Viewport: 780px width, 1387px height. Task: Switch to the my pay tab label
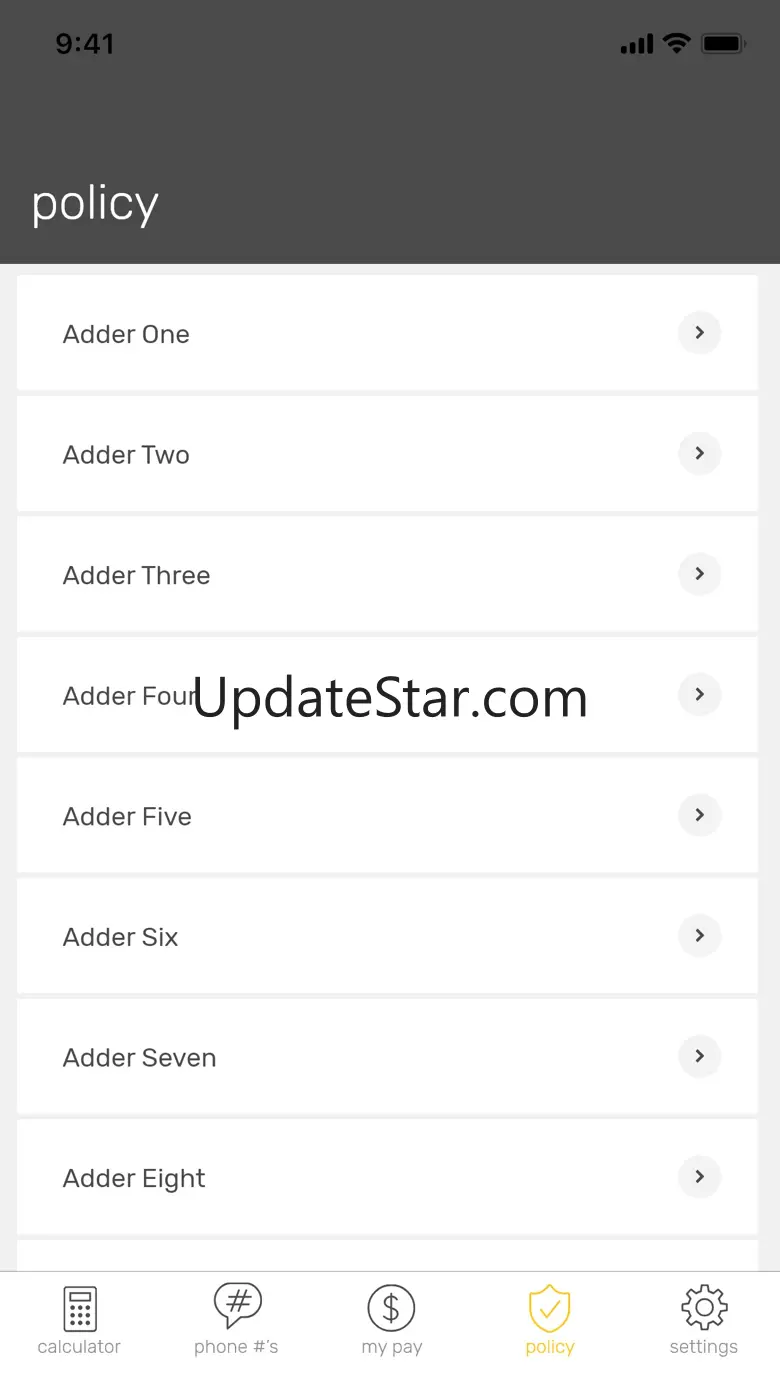point(392,1347)
